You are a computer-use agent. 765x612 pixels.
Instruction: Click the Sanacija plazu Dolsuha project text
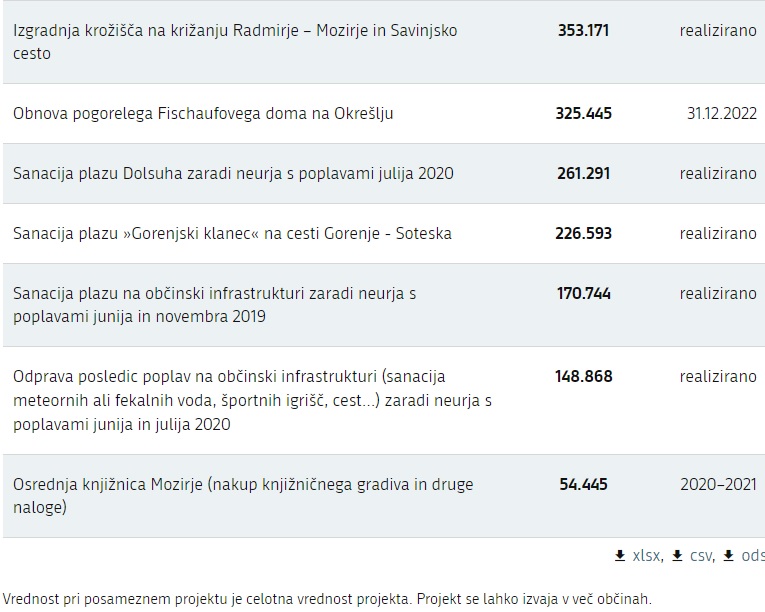233,173
